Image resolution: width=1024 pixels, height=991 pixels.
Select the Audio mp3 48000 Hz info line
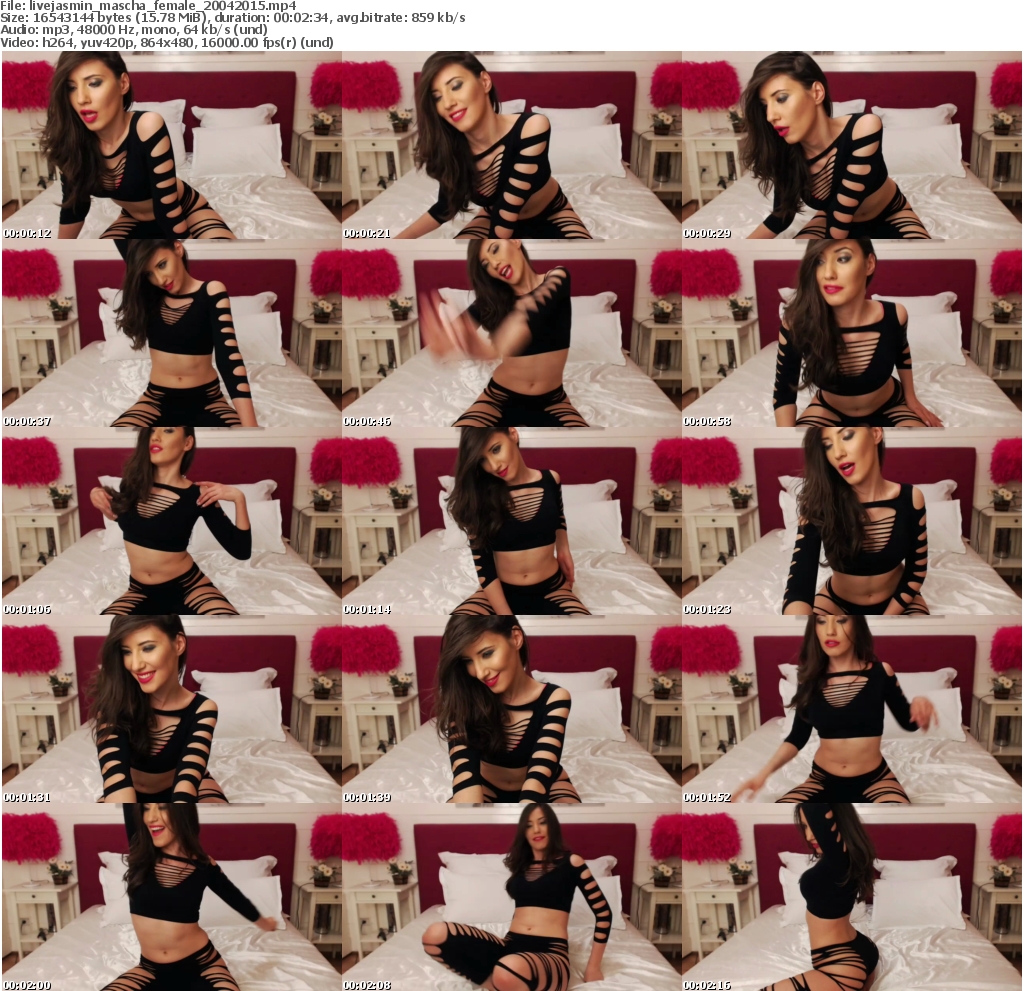[134, 30]
